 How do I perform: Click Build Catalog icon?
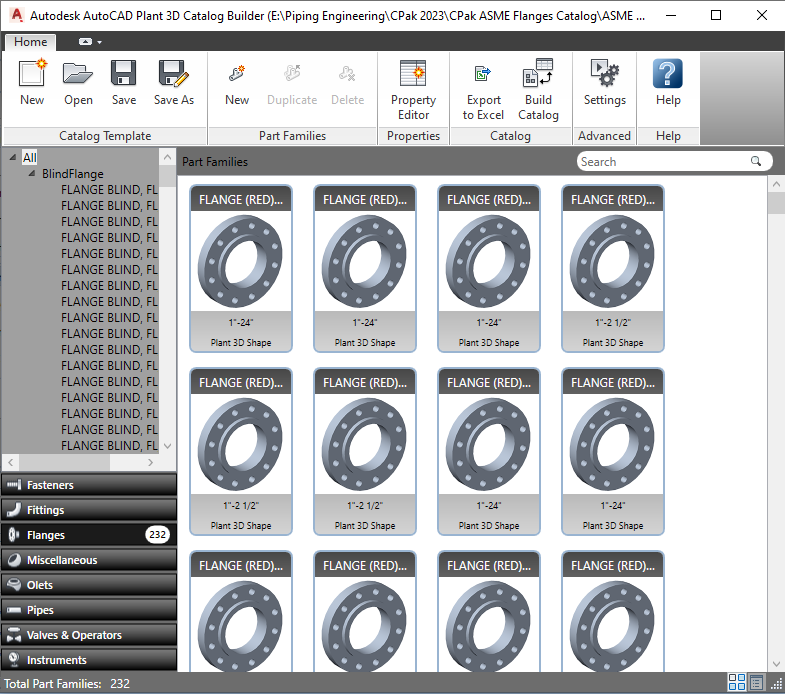coord(538,90)
